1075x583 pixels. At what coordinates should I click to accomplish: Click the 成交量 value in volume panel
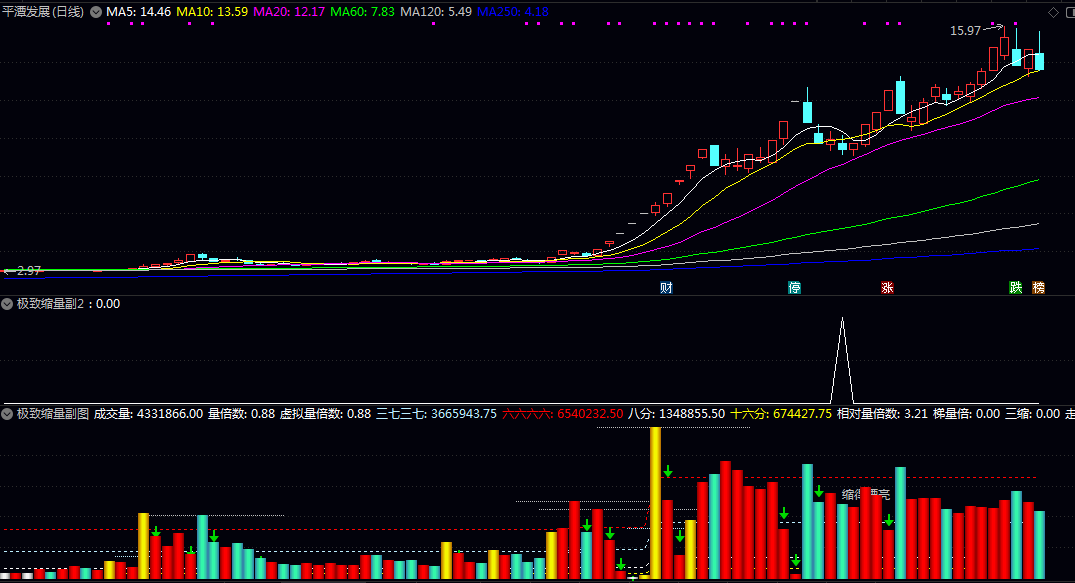click(148, 413)
